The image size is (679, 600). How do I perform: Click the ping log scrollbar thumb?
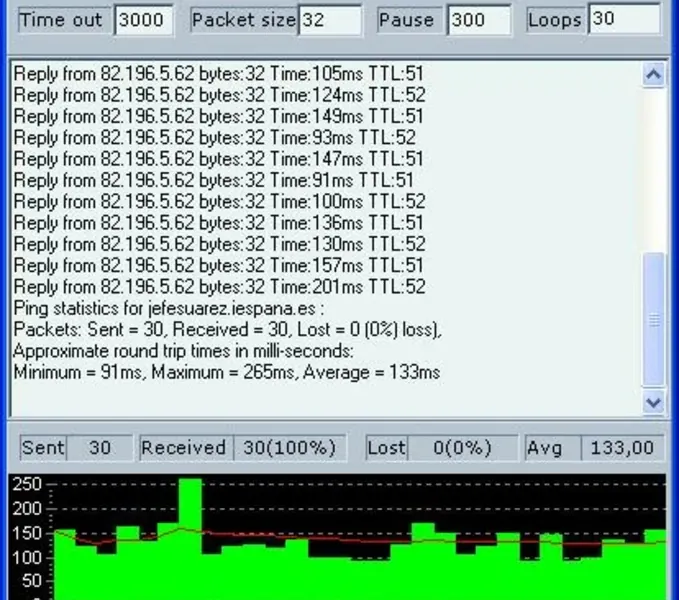coord(653,319)
